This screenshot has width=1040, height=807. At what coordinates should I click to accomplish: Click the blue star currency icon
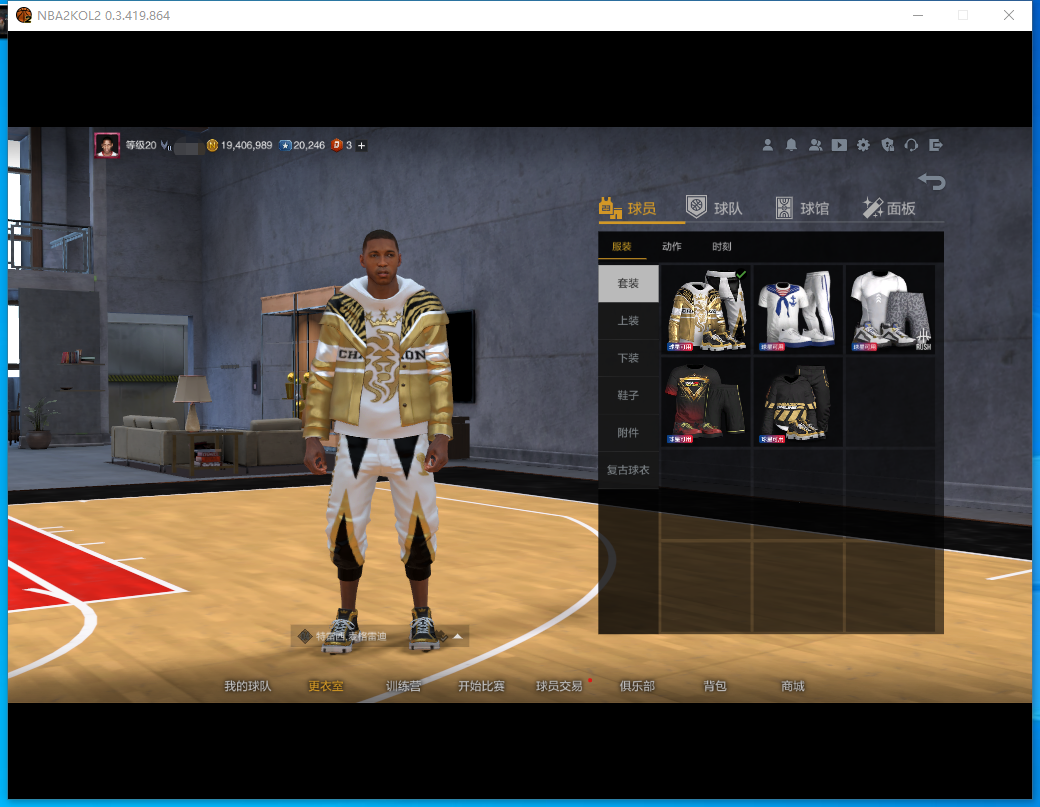coord(285,145)
